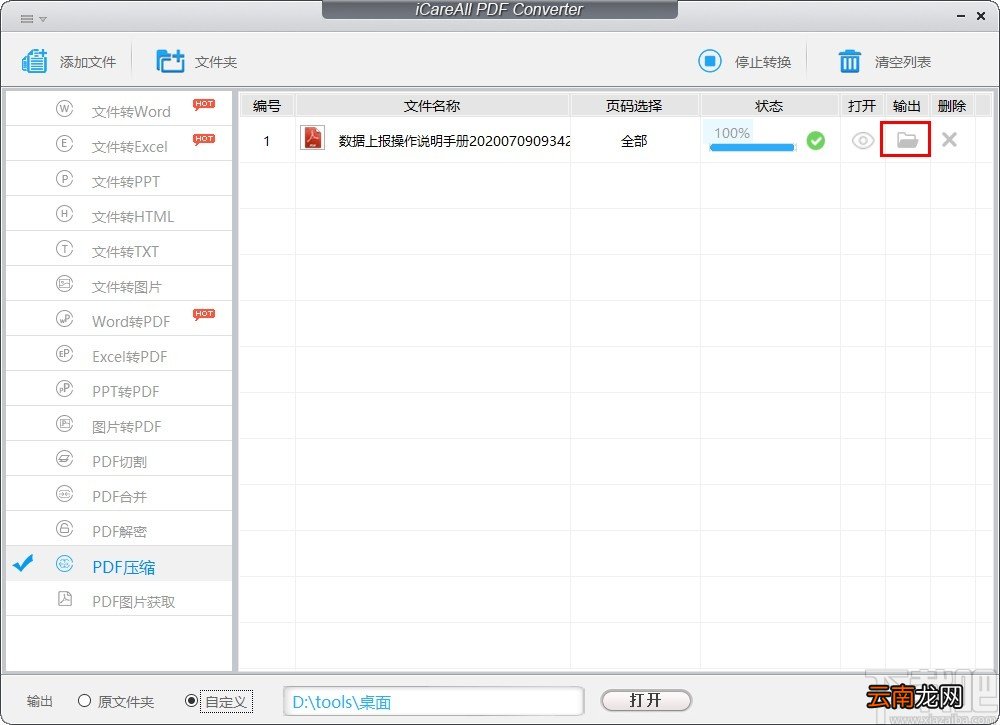Click the 输出 column header
This screenshot has height=725, width=1000.
[907, 106]
